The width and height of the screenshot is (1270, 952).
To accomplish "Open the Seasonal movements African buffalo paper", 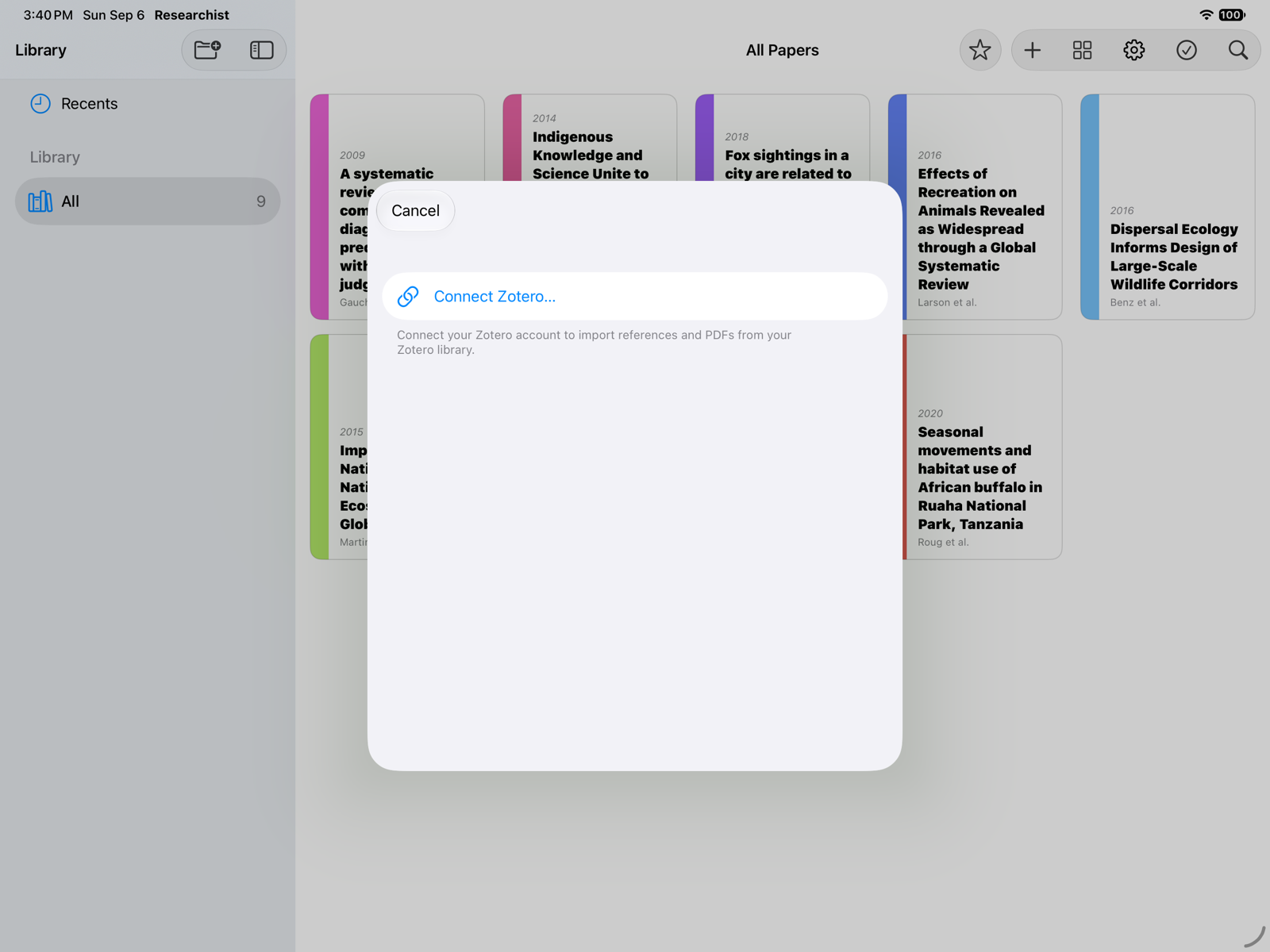I will pos(983,447).
